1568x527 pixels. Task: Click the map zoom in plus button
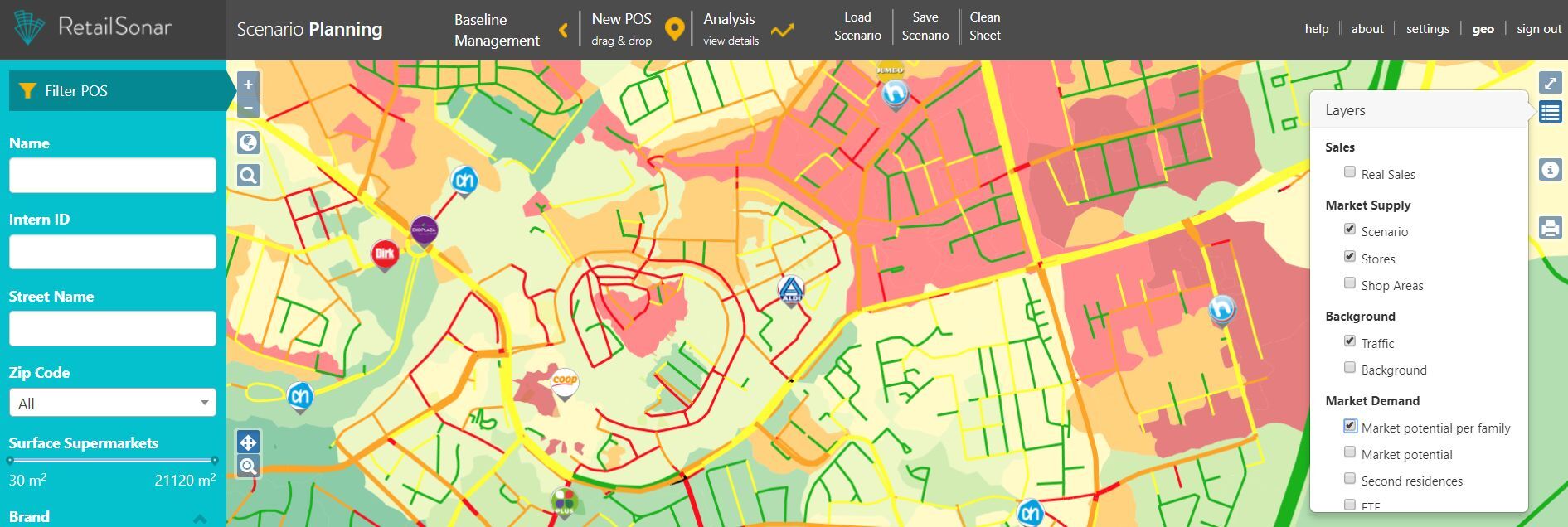click(x=248, y=84)
